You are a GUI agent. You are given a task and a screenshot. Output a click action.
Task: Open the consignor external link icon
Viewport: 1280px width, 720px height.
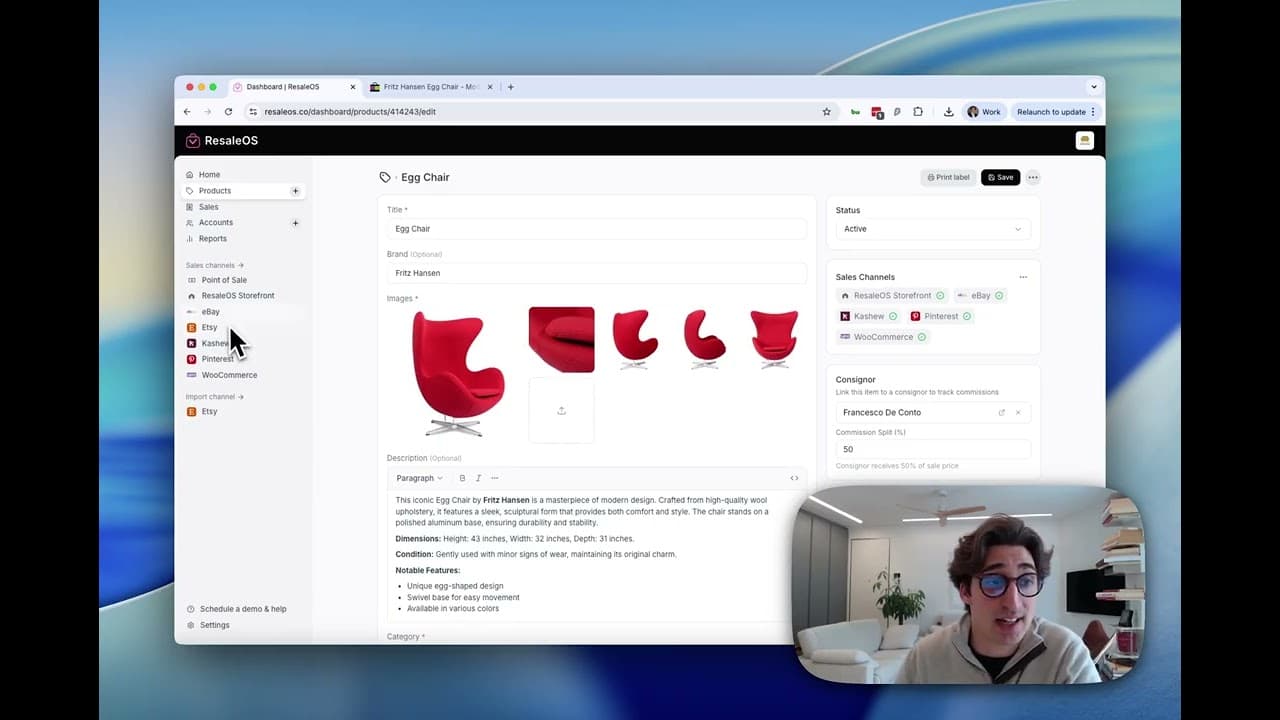[x=1001, y=412]
